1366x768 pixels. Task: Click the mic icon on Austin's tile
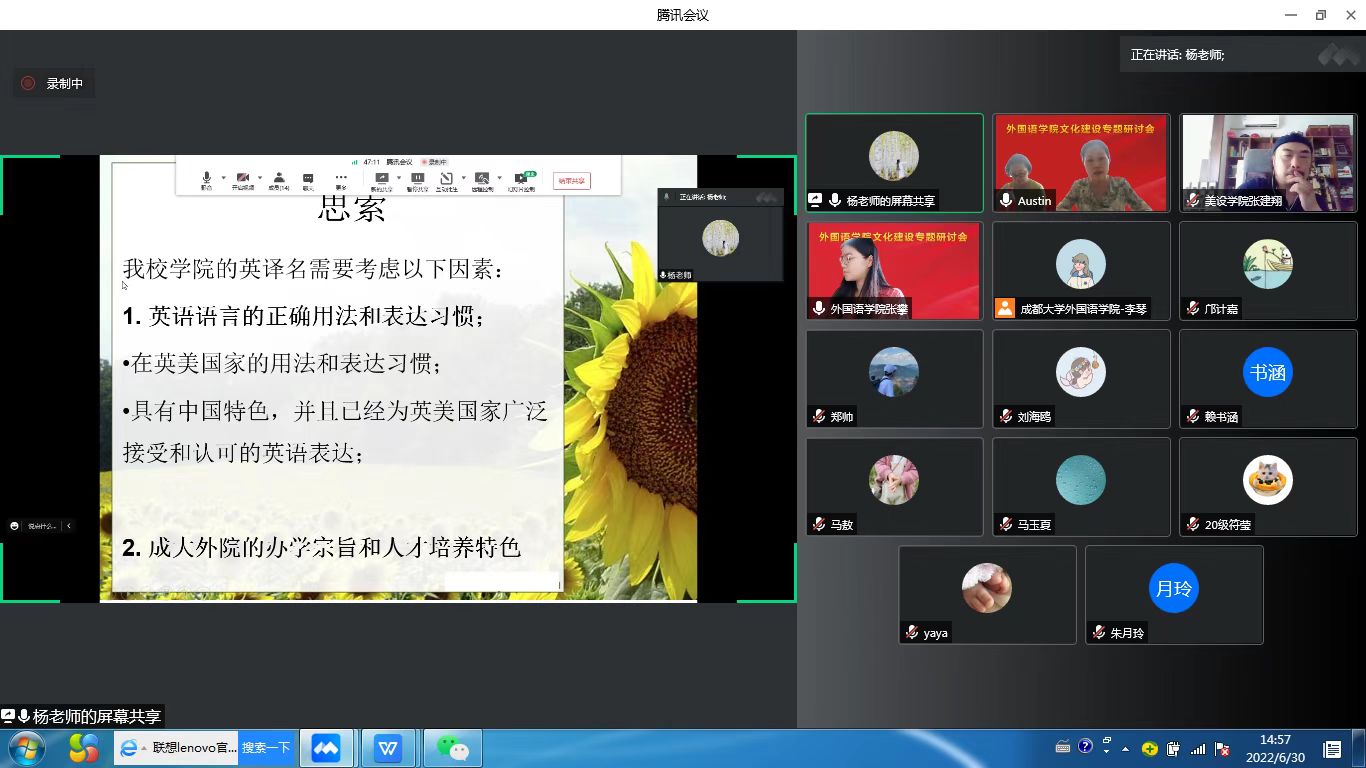click(1006, 201)
